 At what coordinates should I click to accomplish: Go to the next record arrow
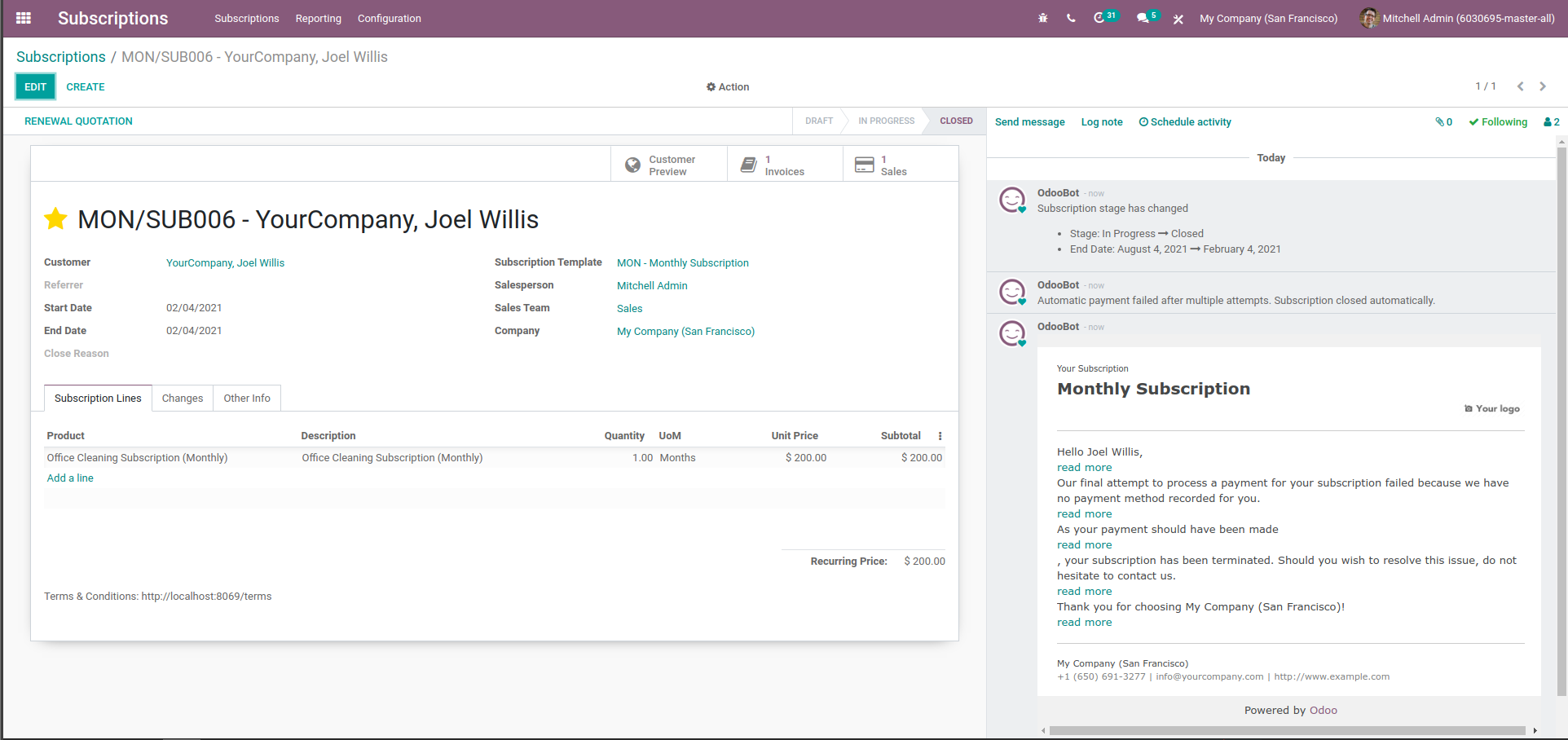tap(1543, 86)
